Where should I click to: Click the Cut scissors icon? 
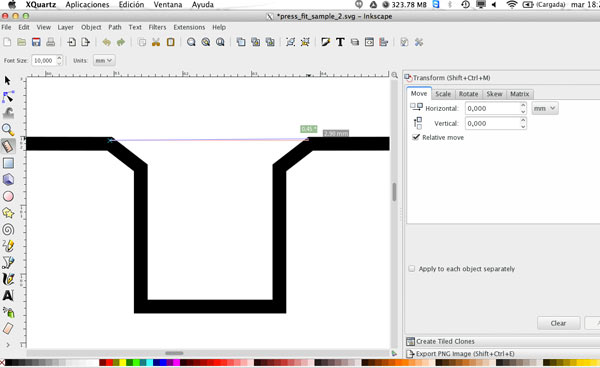[156, 42]
